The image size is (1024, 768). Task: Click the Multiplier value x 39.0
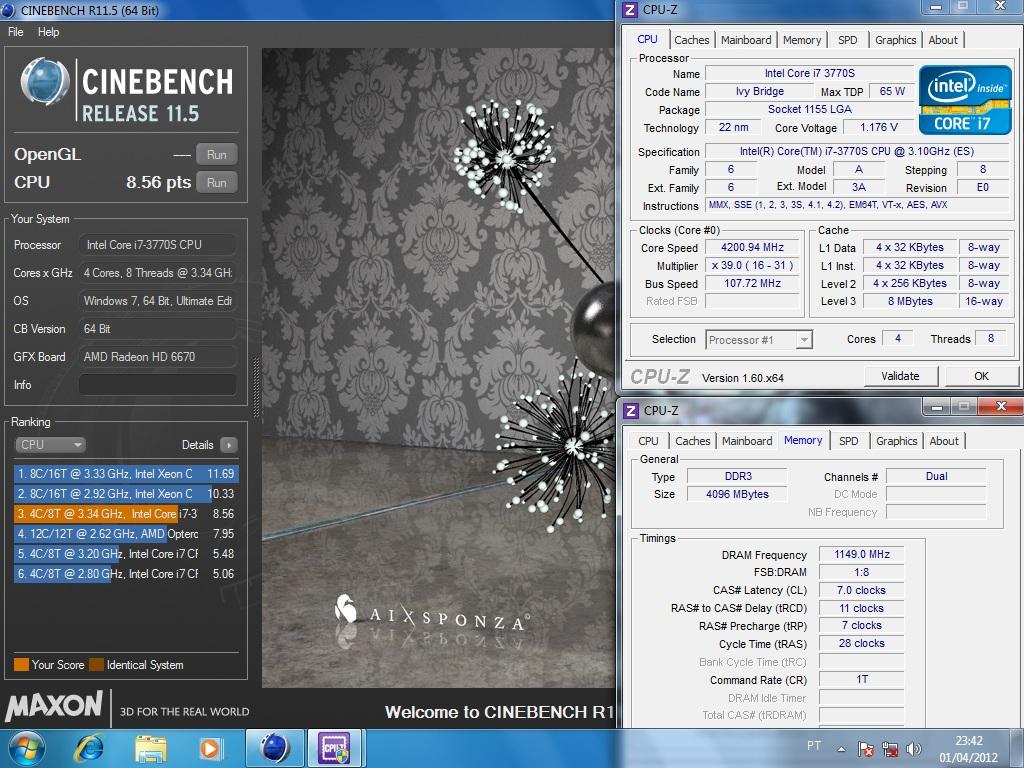[x=752, y=266]
